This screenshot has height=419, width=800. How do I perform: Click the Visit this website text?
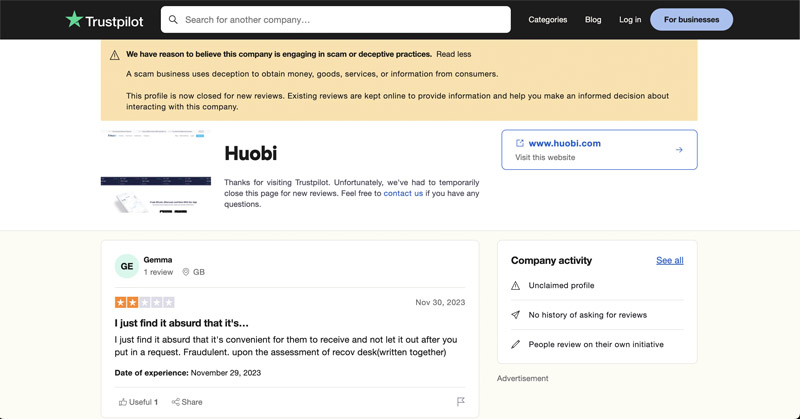tap(545, 157)
